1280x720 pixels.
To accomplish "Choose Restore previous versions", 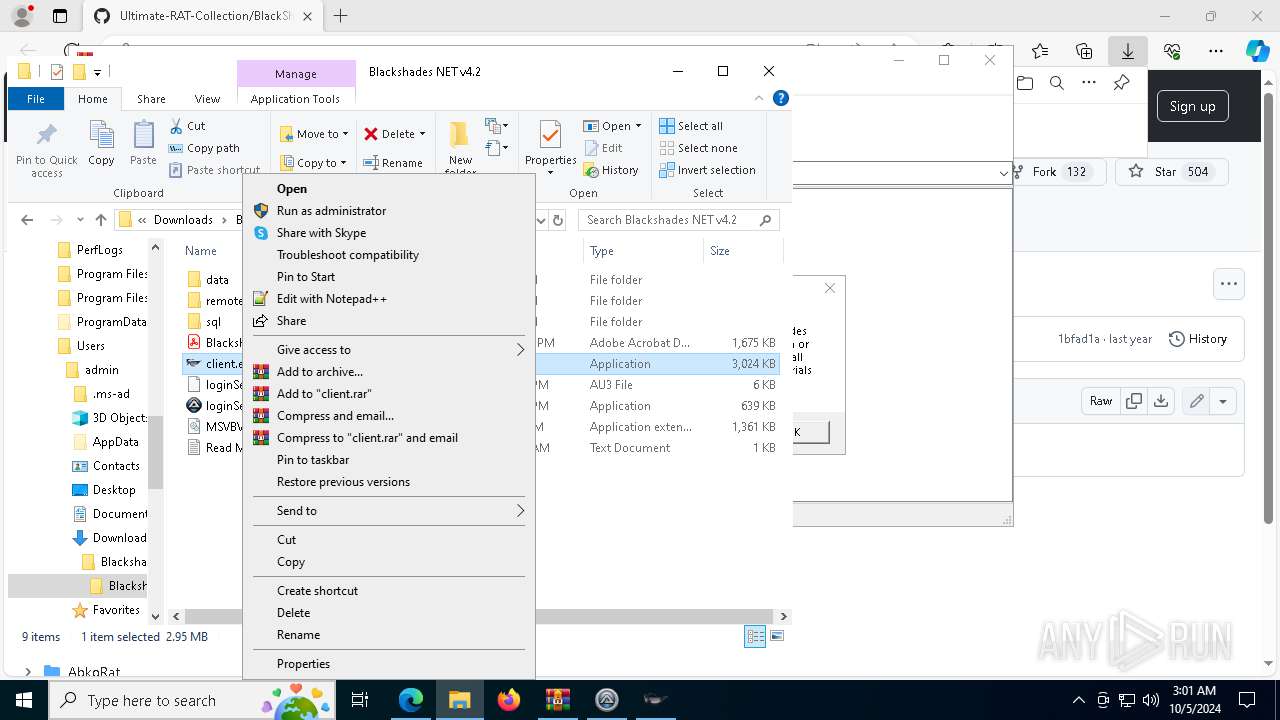I will point(389,482).
